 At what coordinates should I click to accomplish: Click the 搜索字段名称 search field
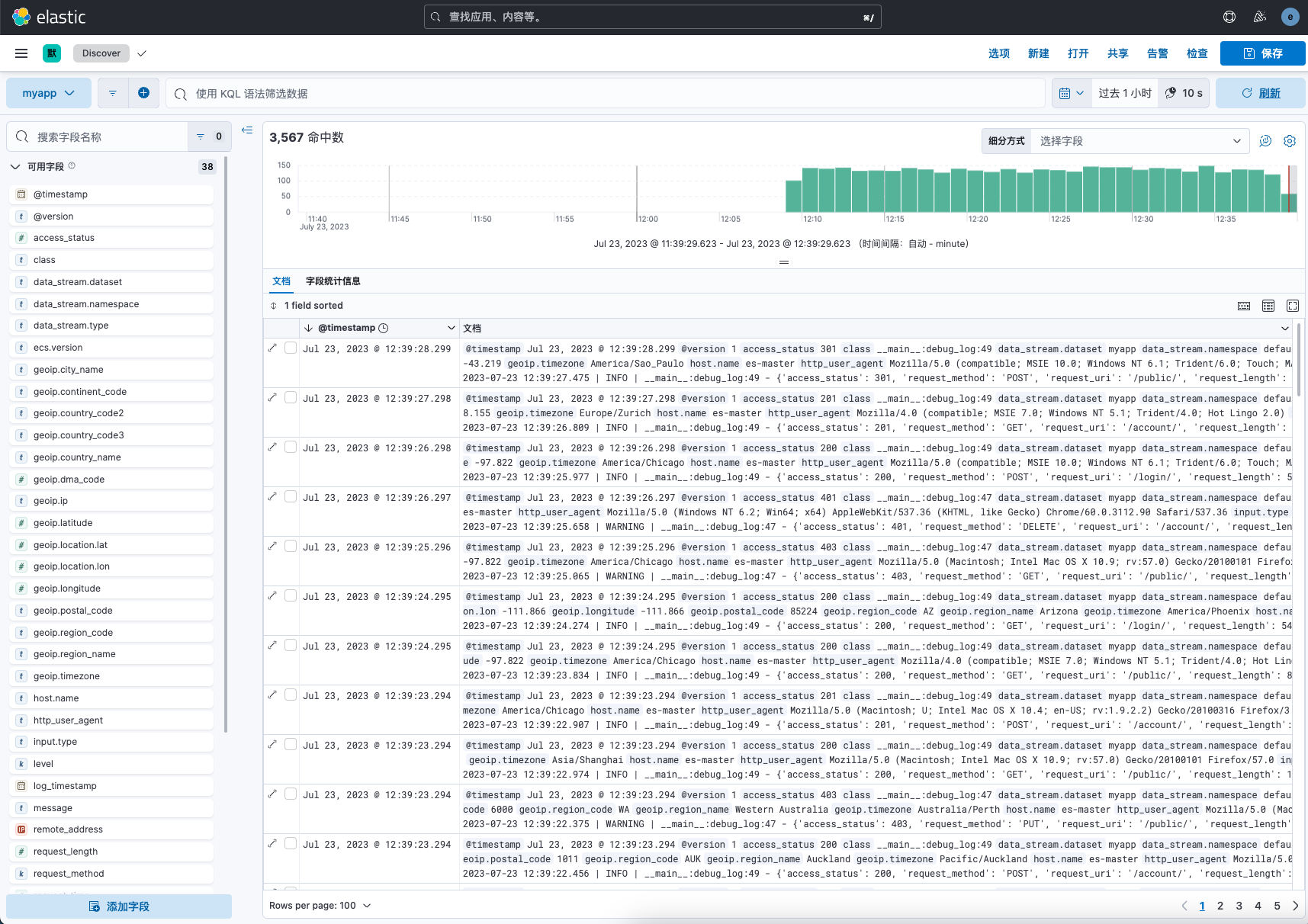(98, 136)
